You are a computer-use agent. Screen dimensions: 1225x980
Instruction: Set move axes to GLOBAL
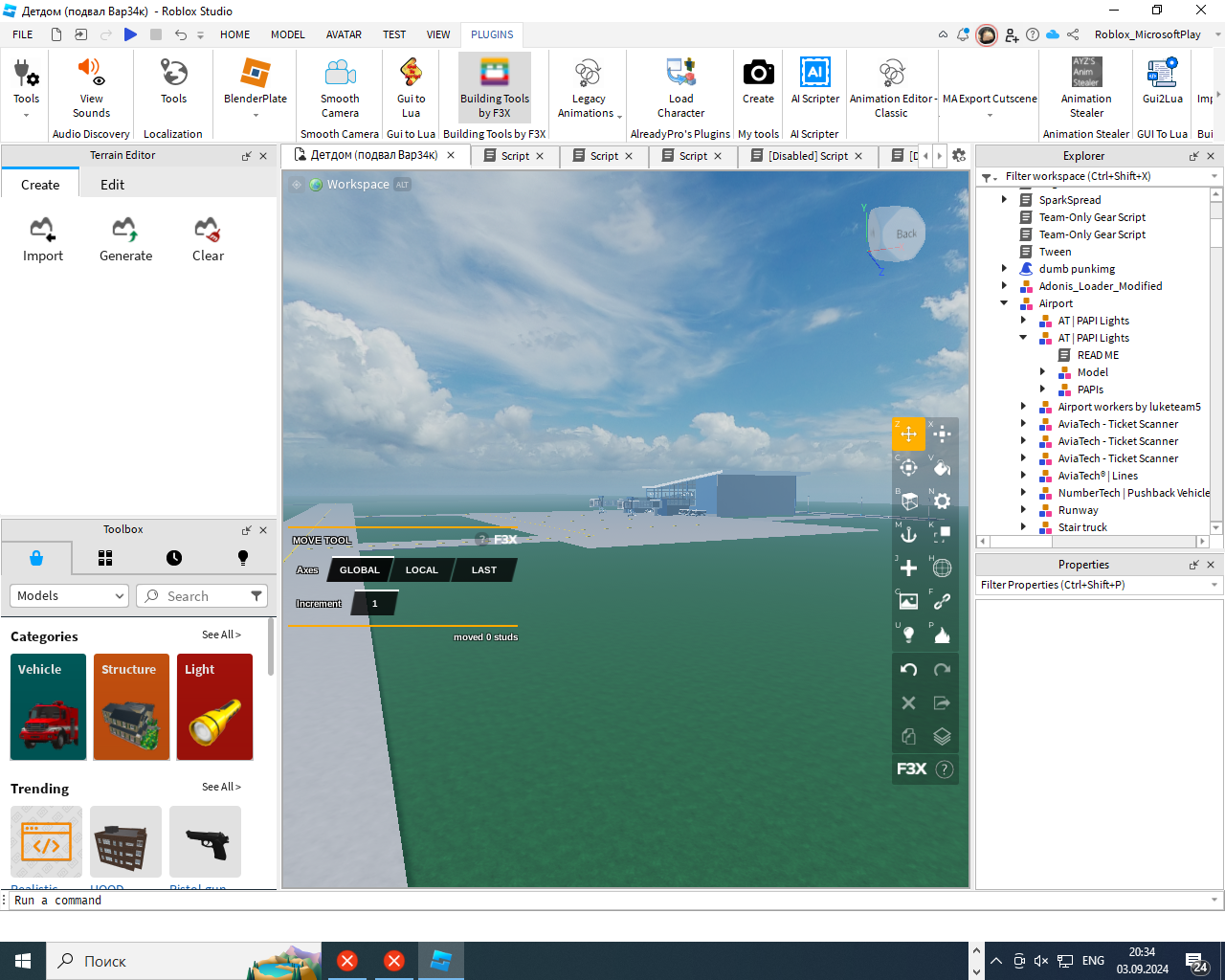[x=360, y=570]
